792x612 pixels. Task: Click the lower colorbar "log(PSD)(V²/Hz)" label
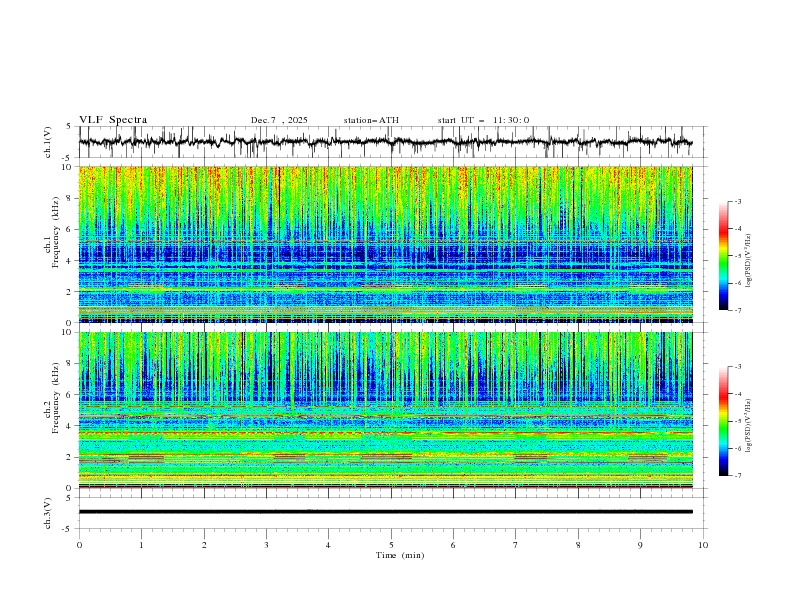[748, 425]
